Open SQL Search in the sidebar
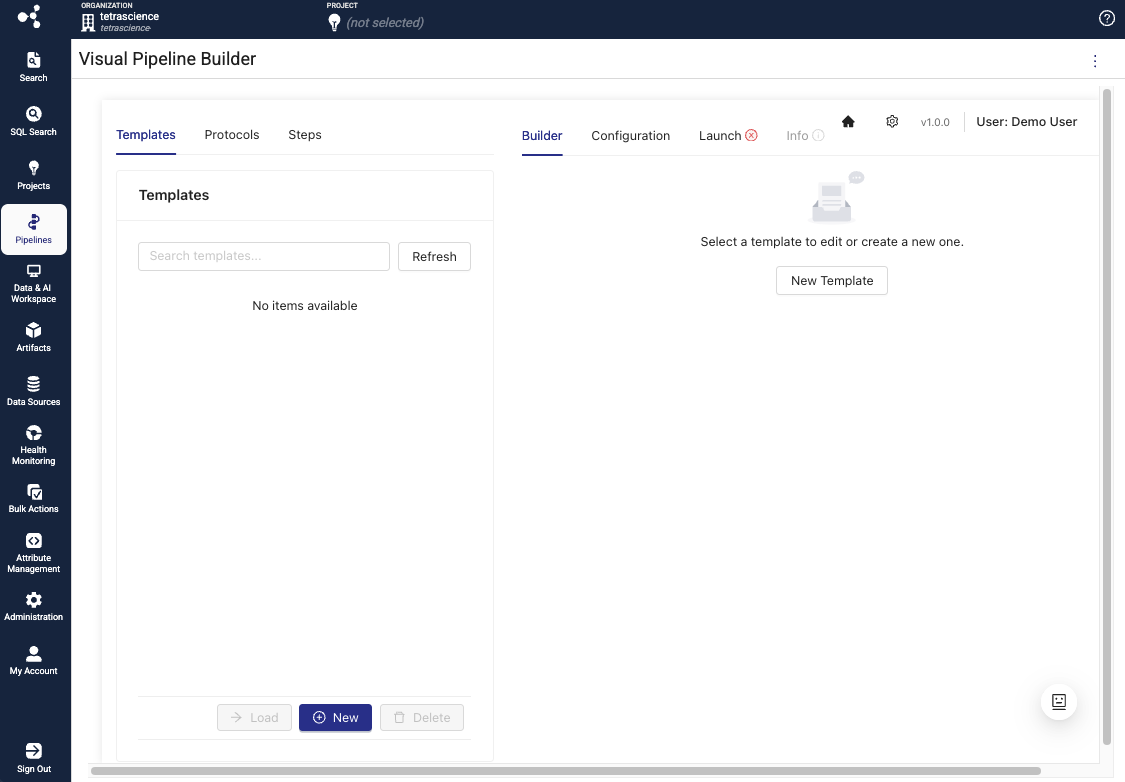The image size is (1125, 782). pyautogui.click(x=33, y=121)
